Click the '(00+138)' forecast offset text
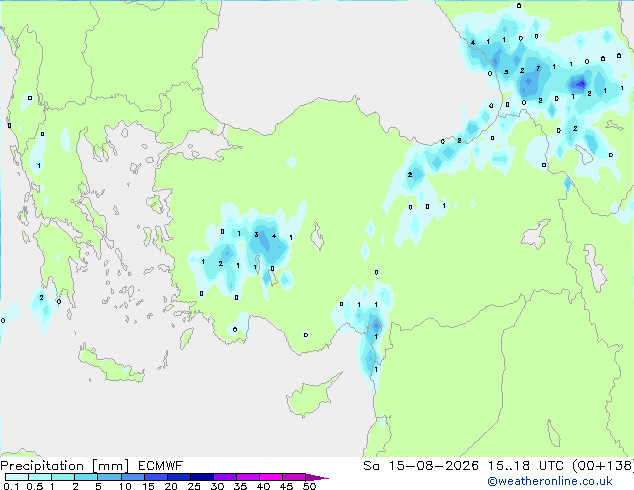Image resolution: width=634 pixels, height=490 pixels. pyautogui.click(x=603, y=466)
